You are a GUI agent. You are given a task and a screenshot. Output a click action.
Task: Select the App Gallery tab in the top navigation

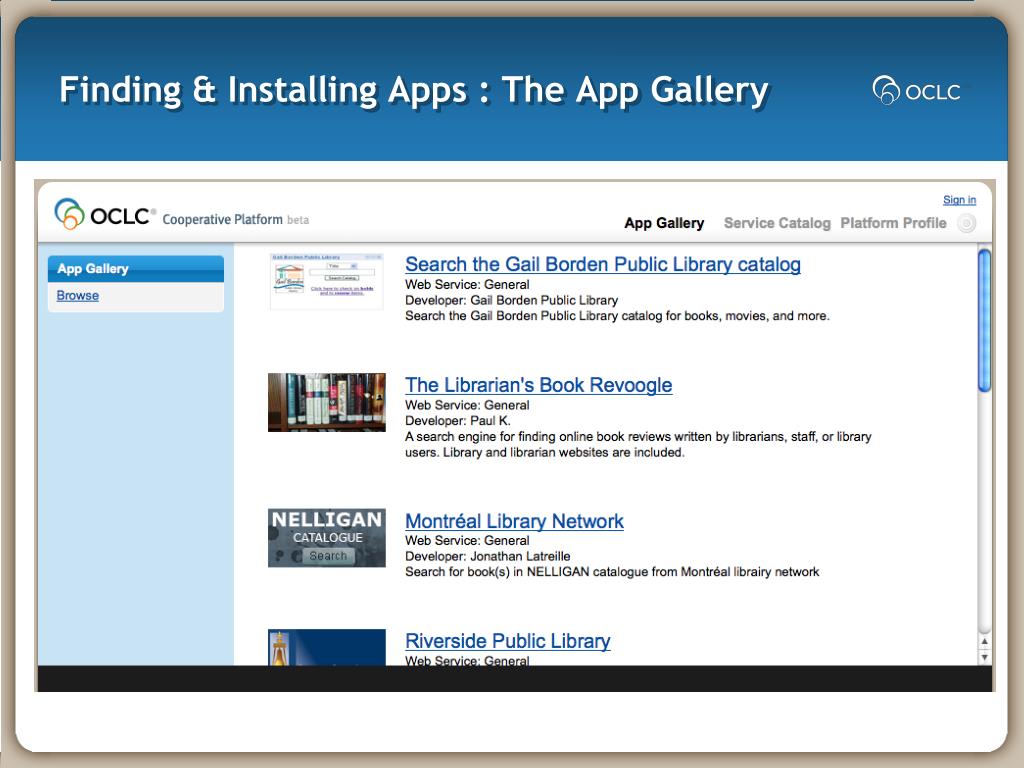pyautogui.click(x=664, y=223)
